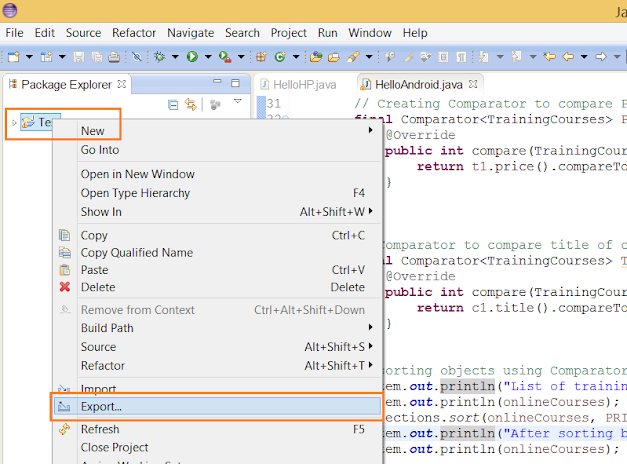Click the Copy icon in context menu
This screenshot has width=627, height=464.
[65, 235]
